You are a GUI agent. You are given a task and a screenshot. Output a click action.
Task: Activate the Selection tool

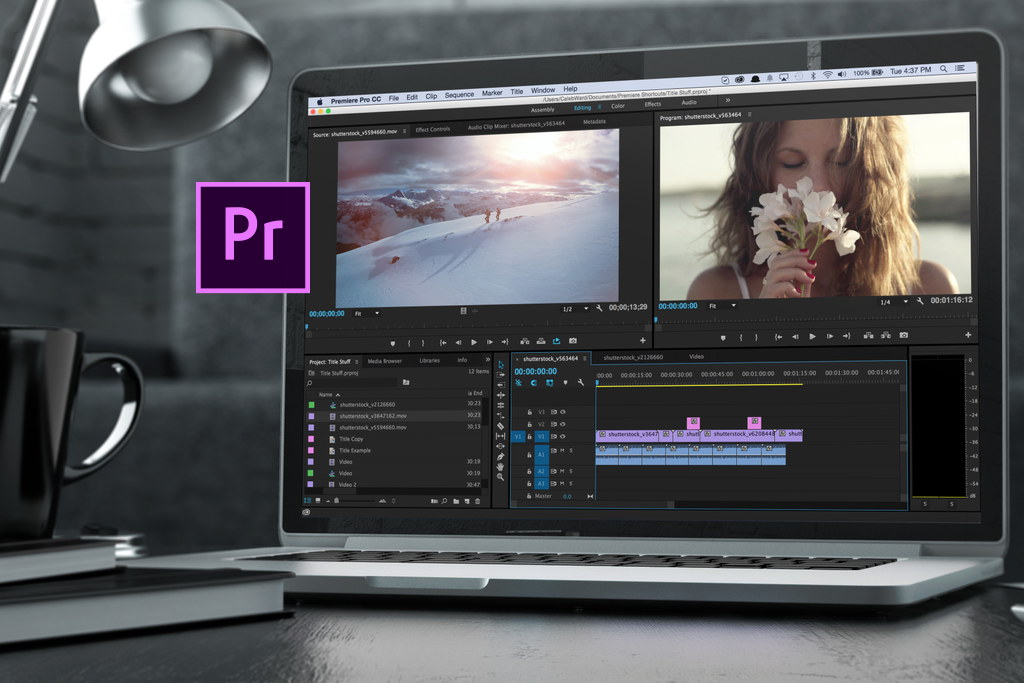(x=501, y=367)
